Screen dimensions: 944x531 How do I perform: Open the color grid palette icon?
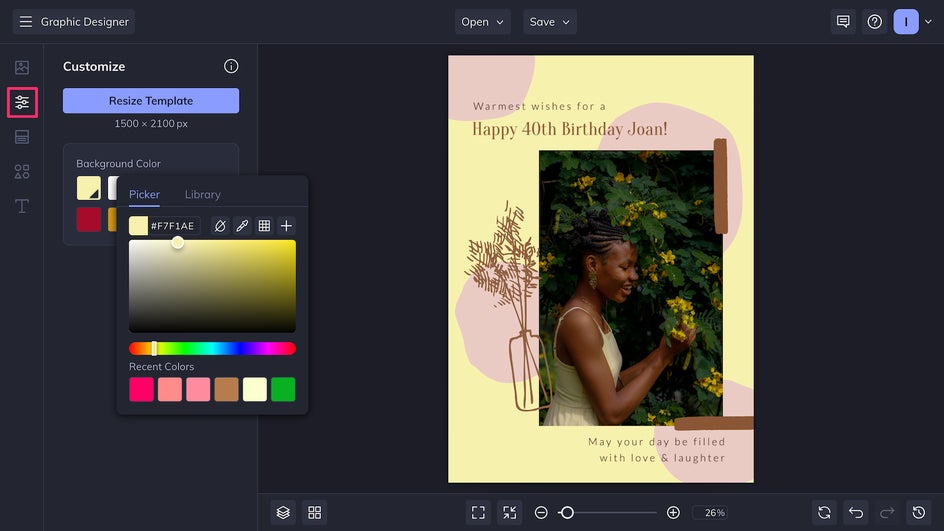pos(264,226)
